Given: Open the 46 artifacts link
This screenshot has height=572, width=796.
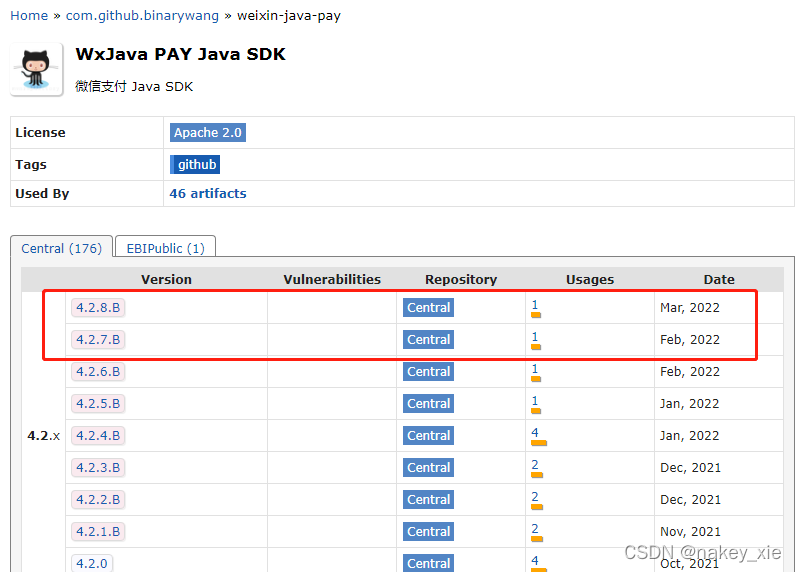Looking at the screenshot, I should coord(208,193).
